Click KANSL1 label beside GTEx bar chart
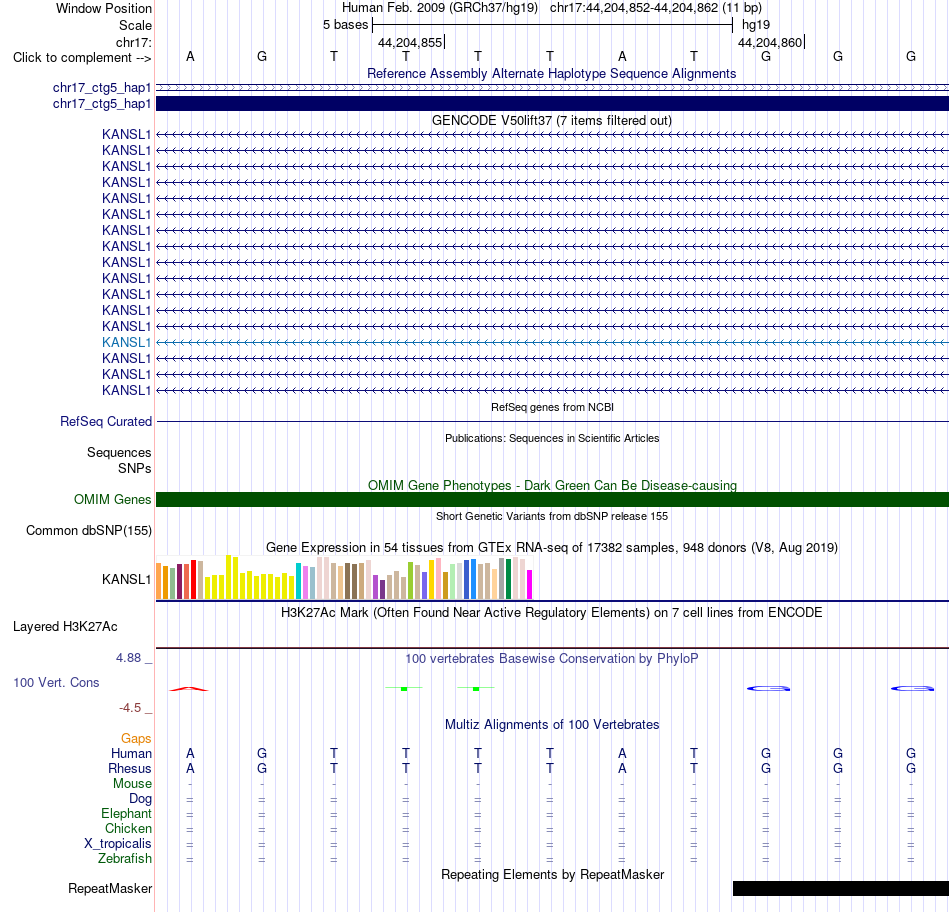This screenshot has height=912, width=950. click(x=126, y=579)
